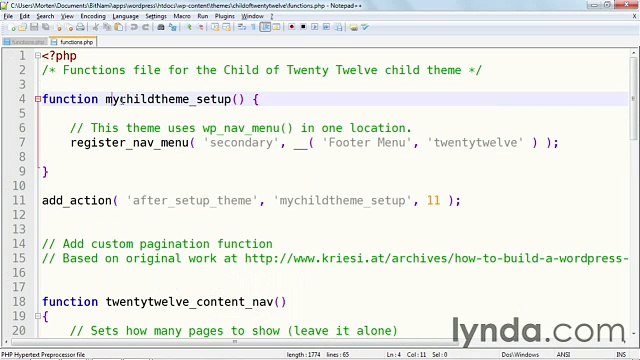Click the kriesi.at URL comment on line 15

coord(436,258)
